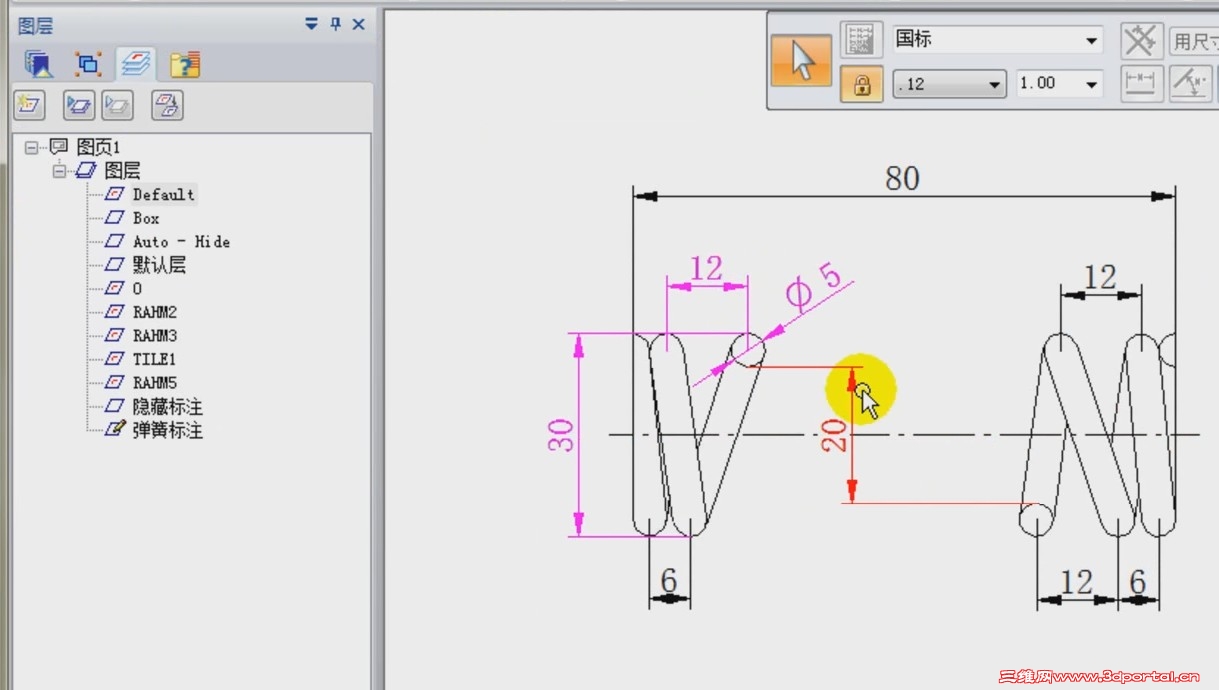Select the Box layer
This screenshot has height=690, width=1219.
tap(146, 218)
